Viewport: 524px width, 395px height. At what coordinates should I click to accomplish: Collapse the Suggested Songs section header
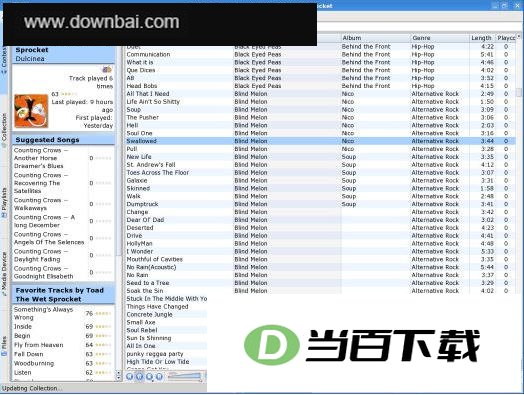pos(63,140)
